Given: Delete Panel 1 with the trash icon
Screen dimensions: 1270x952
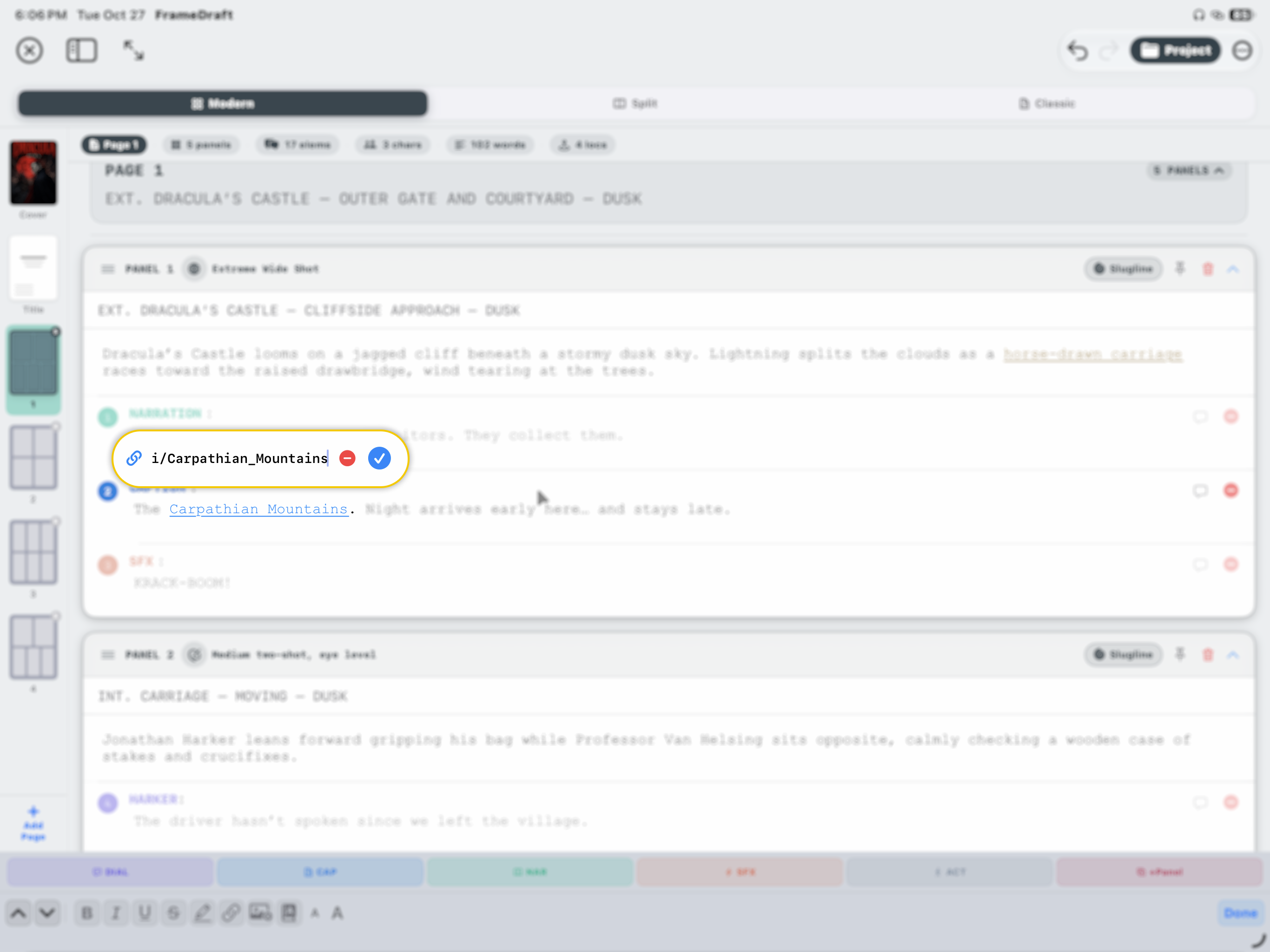Looking at the screenshot, I should [x=1208, y=269].
